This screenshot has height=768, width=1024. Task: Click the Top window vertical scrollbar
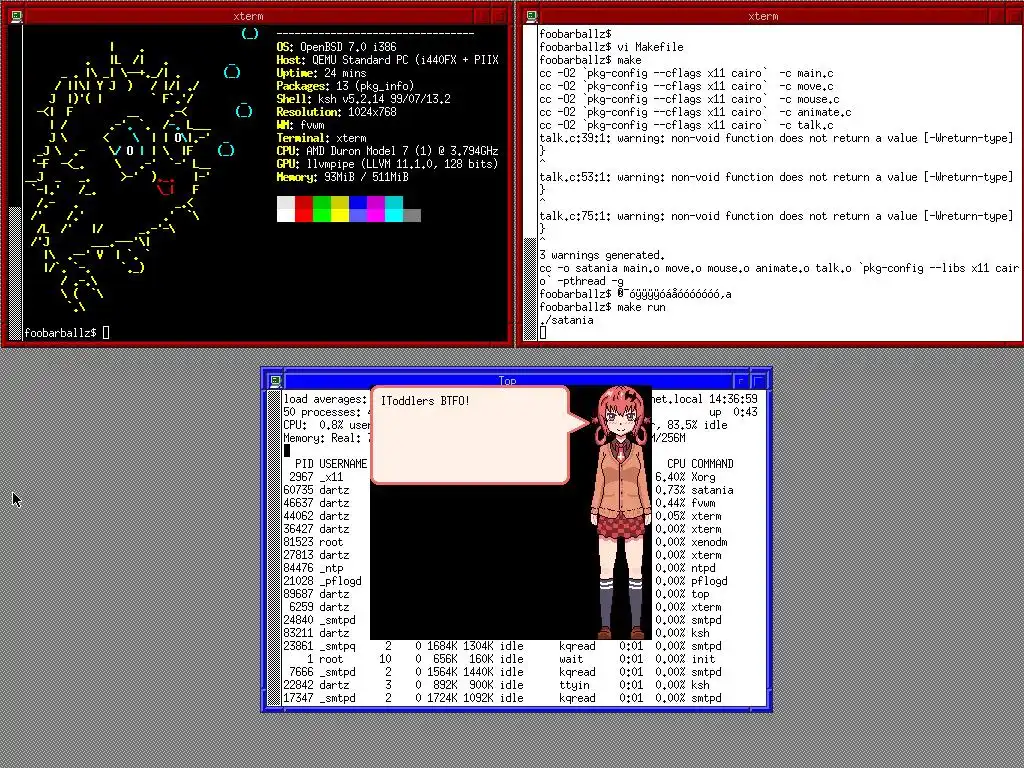click(x=274, y=549)
